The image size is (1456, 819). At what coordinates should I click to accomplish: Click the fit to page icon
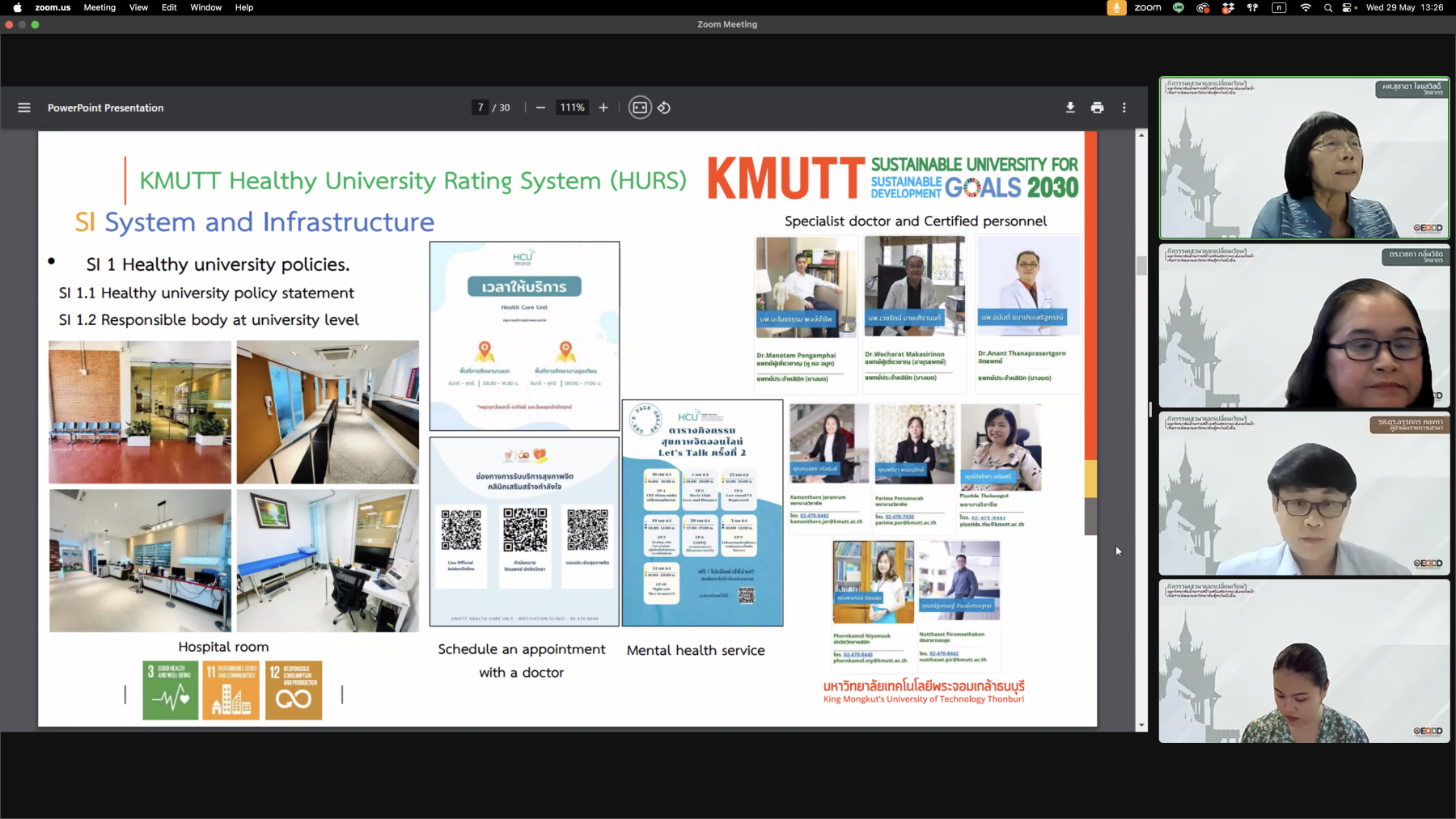[640, 108]
